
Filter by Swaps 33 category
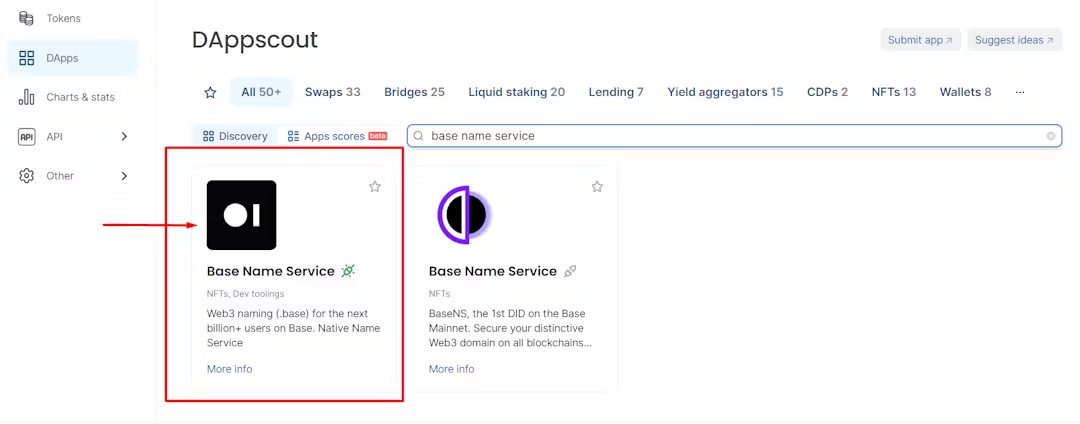(333, 92)
